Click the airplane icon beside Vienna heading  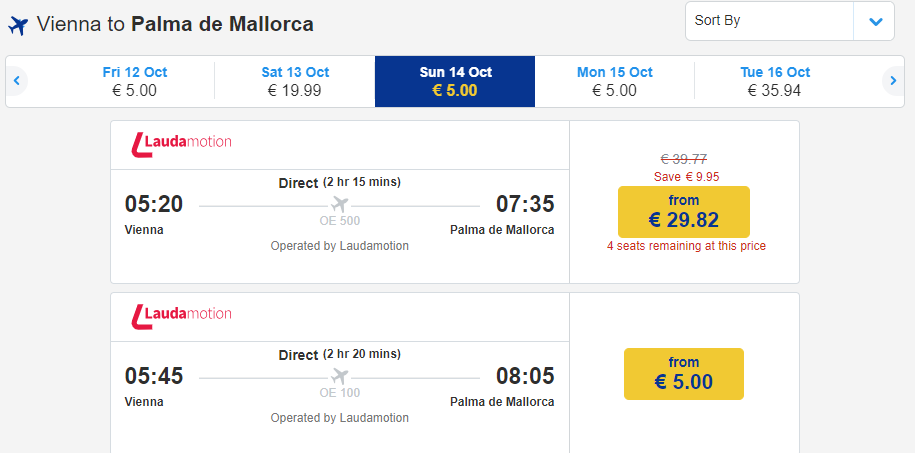point(18,25)
